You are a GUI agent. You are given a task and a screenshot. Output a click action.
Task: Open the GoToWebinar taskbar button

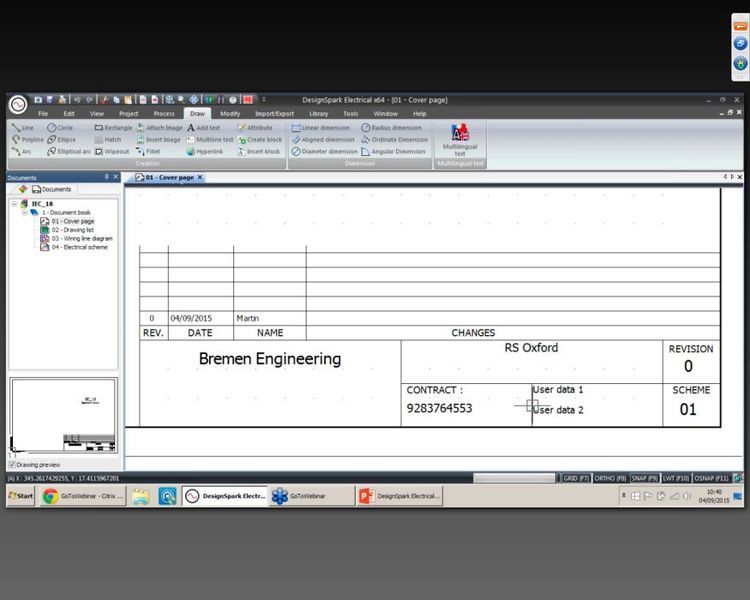point(311,496)
